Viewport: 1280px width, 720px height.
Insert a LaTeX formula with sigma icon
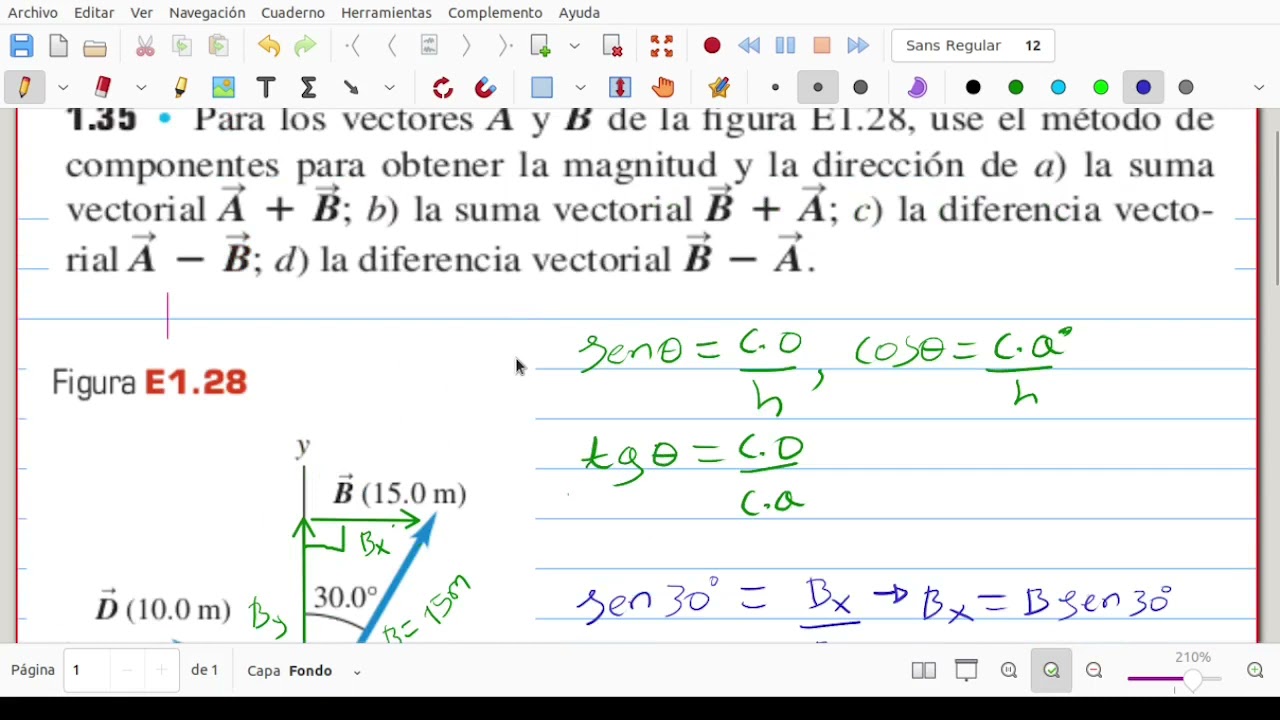click(309, 88)
